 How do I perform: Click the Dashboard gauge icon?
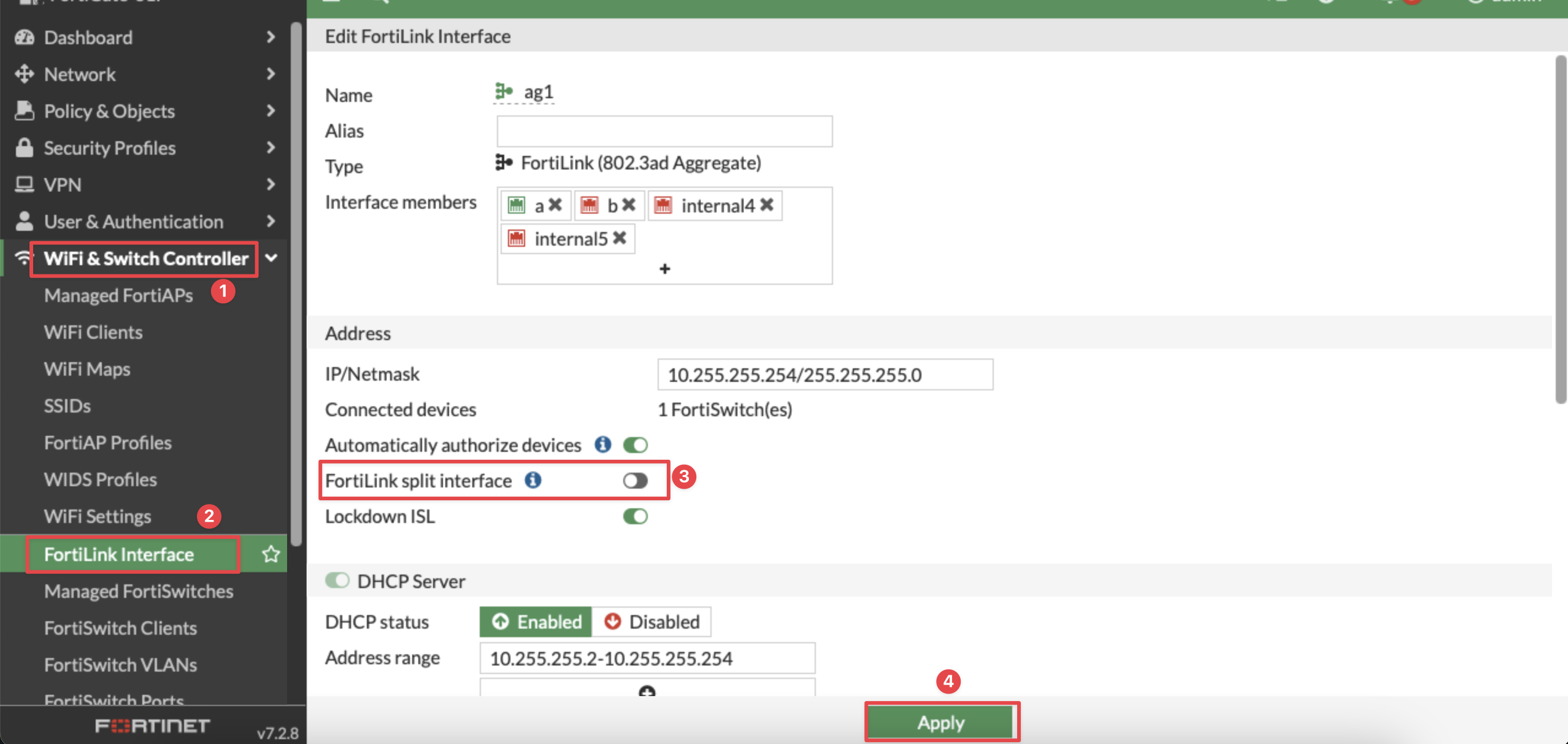click(25, 37)
